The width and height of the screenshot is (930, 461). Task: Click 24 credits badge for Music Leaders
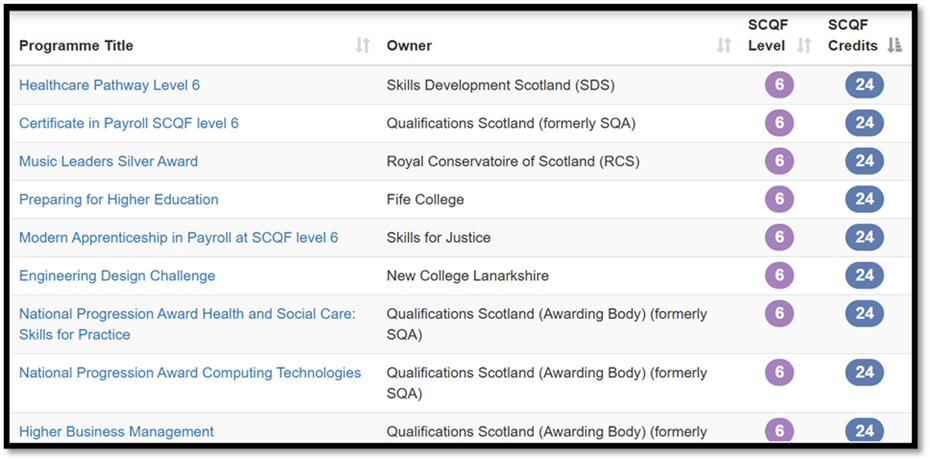pos(865,161)
